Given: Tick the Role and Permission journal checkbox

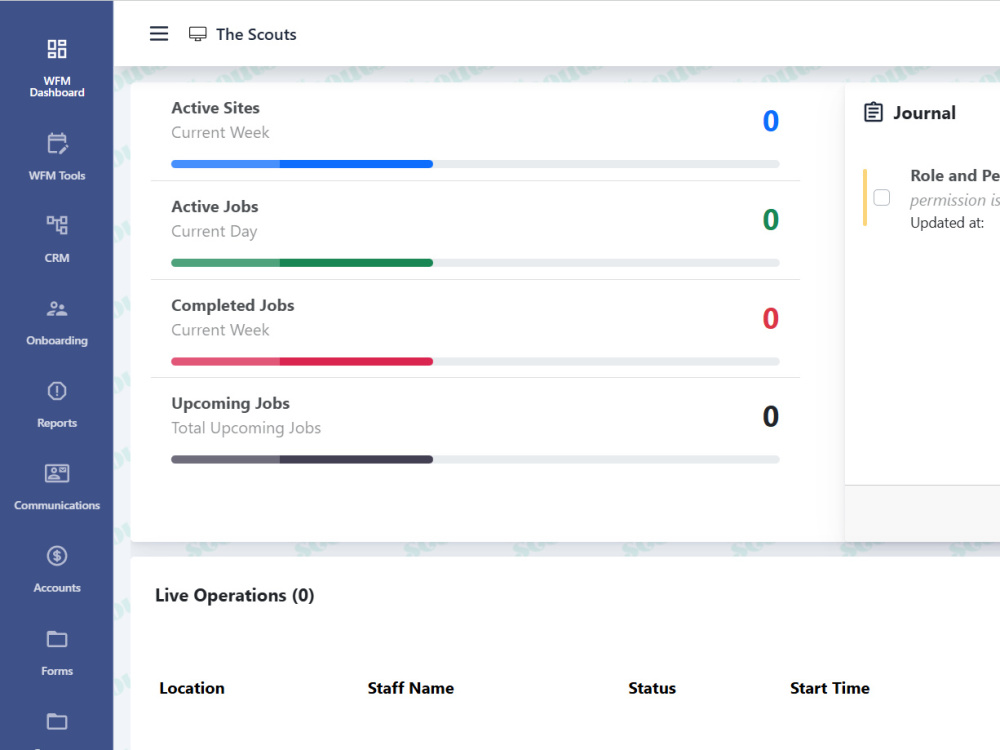Looking at the screenshot, I should (x=881, y=198).
